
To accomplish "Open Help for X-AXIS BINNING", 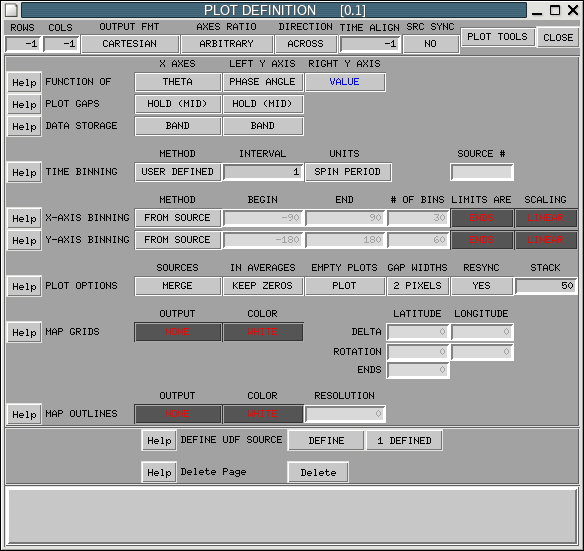I will click(24, 218).
